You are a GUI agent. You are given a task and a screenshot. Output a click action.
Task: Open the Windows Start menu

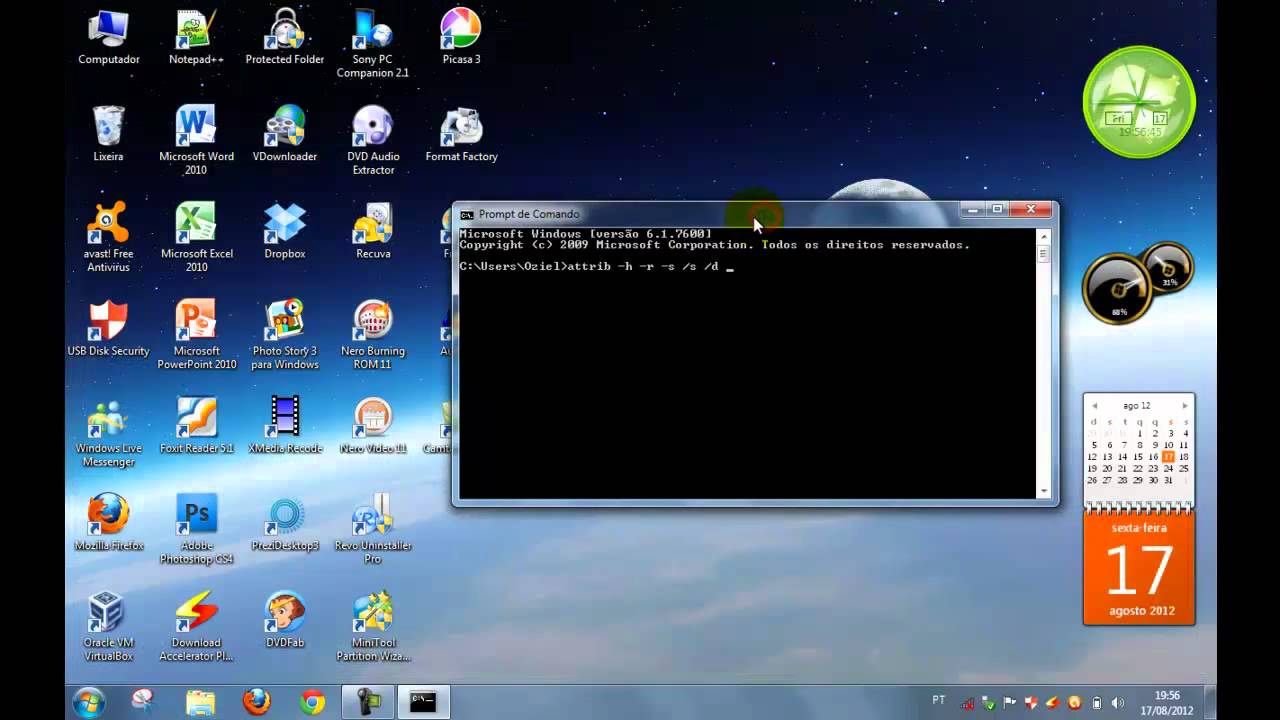click(89, 702)
